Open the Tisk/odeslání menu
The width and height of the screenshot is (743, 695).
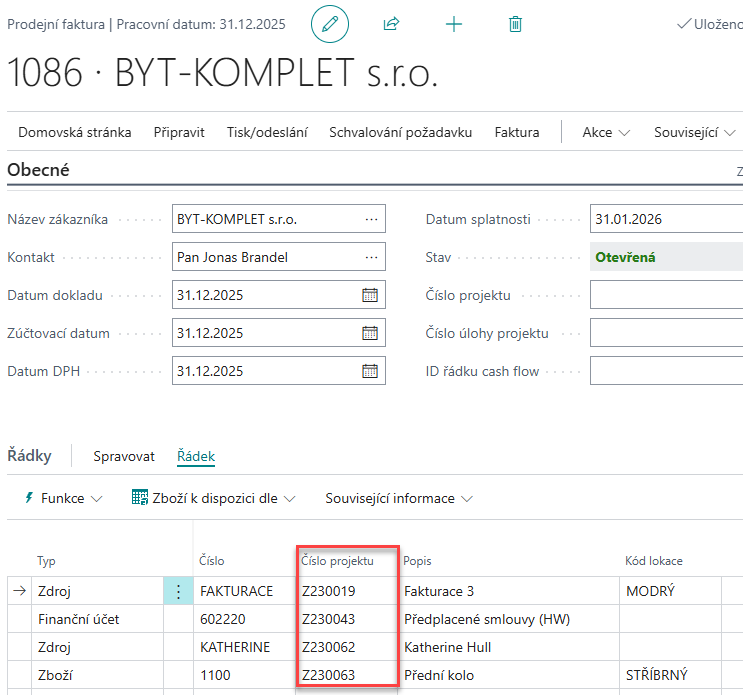point(267,132)
